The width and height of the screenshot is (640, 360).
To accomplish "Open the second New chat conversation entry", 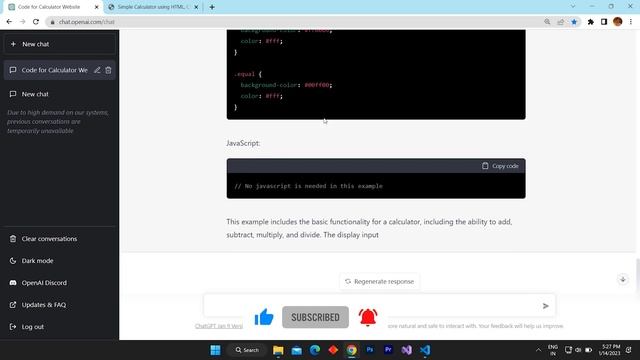I will pyautogui.click(x=59, y=94).
